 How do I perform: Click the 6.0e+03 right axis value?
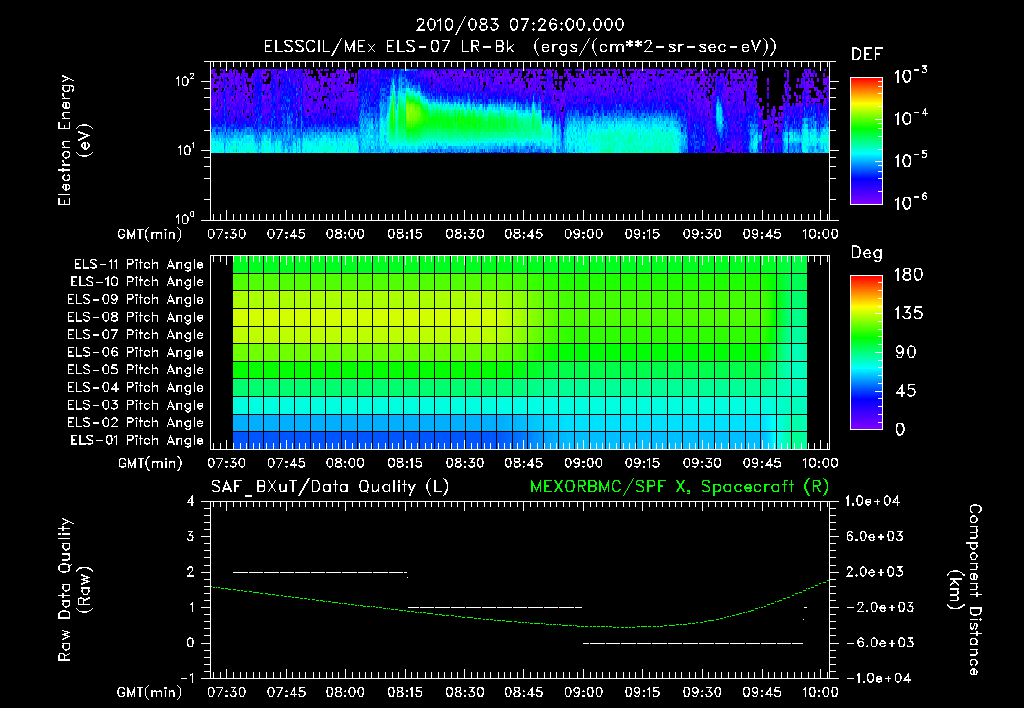pyautogui.click(x=875, y=536)
